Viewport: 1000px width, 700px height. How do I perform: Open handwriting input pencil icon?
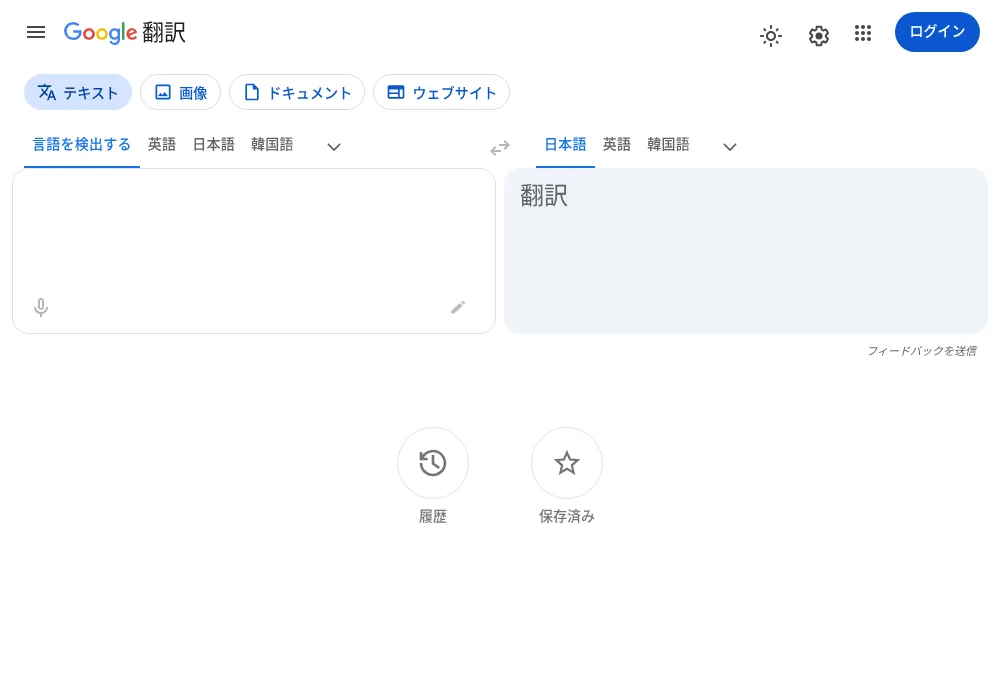[458, 307]
